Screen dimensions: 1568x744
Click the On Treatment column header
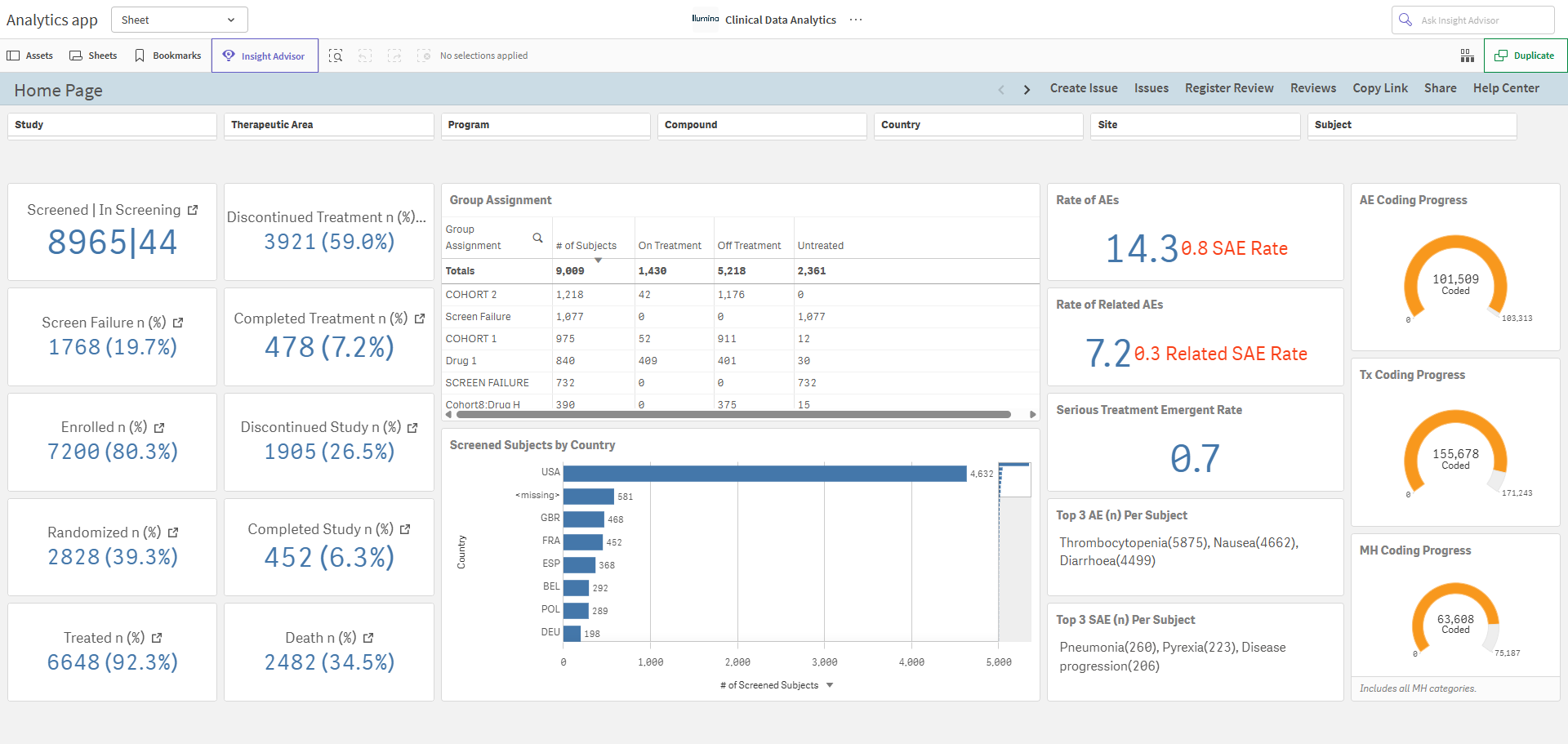click(x=670, y=246)
